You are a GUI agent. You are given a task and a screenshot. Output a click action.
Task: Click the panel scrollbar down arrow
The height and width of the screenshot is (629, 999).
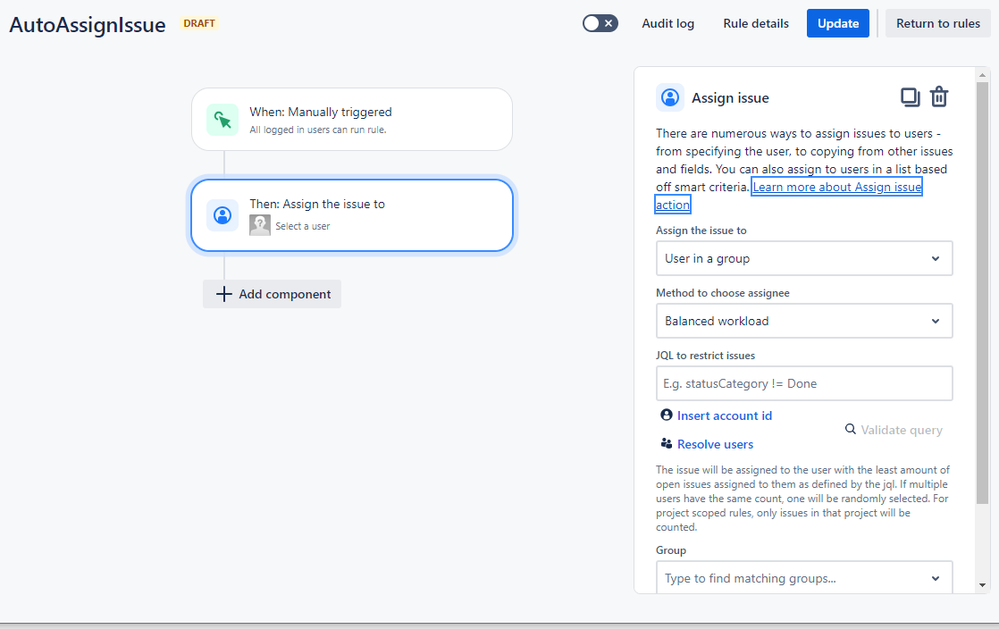982,585
